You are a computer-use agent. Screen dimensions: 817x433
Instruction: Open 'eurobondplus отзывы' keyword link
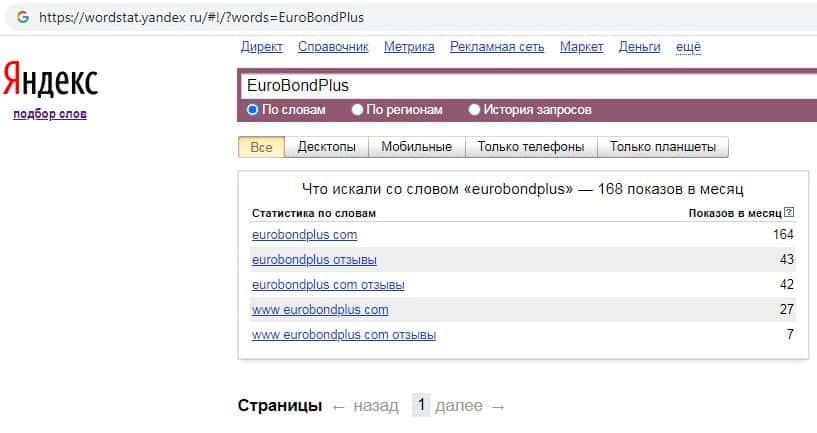click(314, 260)
